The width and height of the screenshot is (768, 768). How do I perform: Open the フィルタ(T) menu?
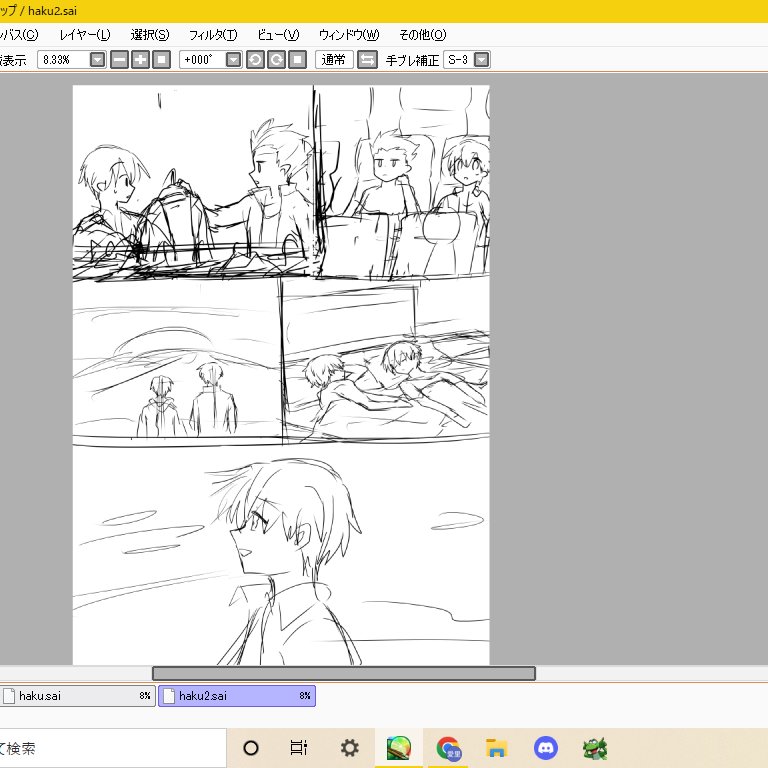click(213, 35)
